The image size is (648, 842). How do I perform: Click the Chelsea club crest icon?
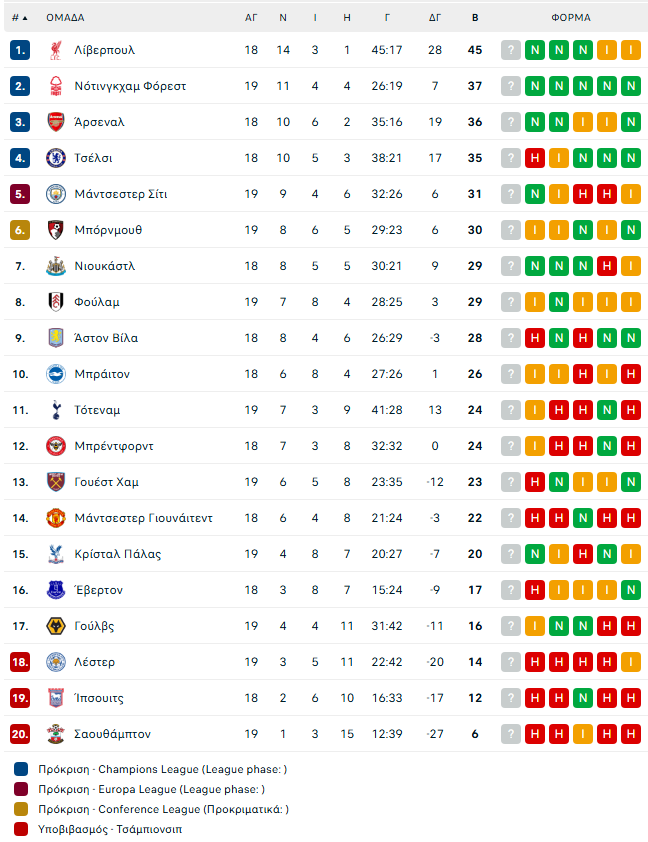point(56,158)
